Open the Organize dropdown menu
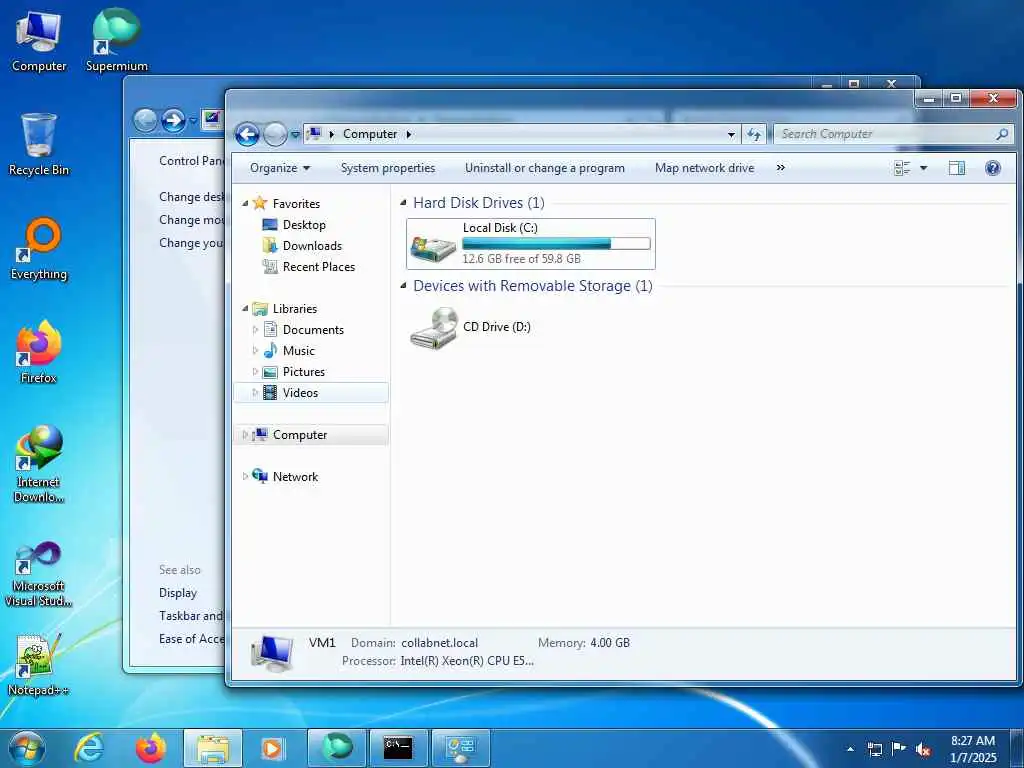Viewport: 1024px width, 768px height. 280,168
